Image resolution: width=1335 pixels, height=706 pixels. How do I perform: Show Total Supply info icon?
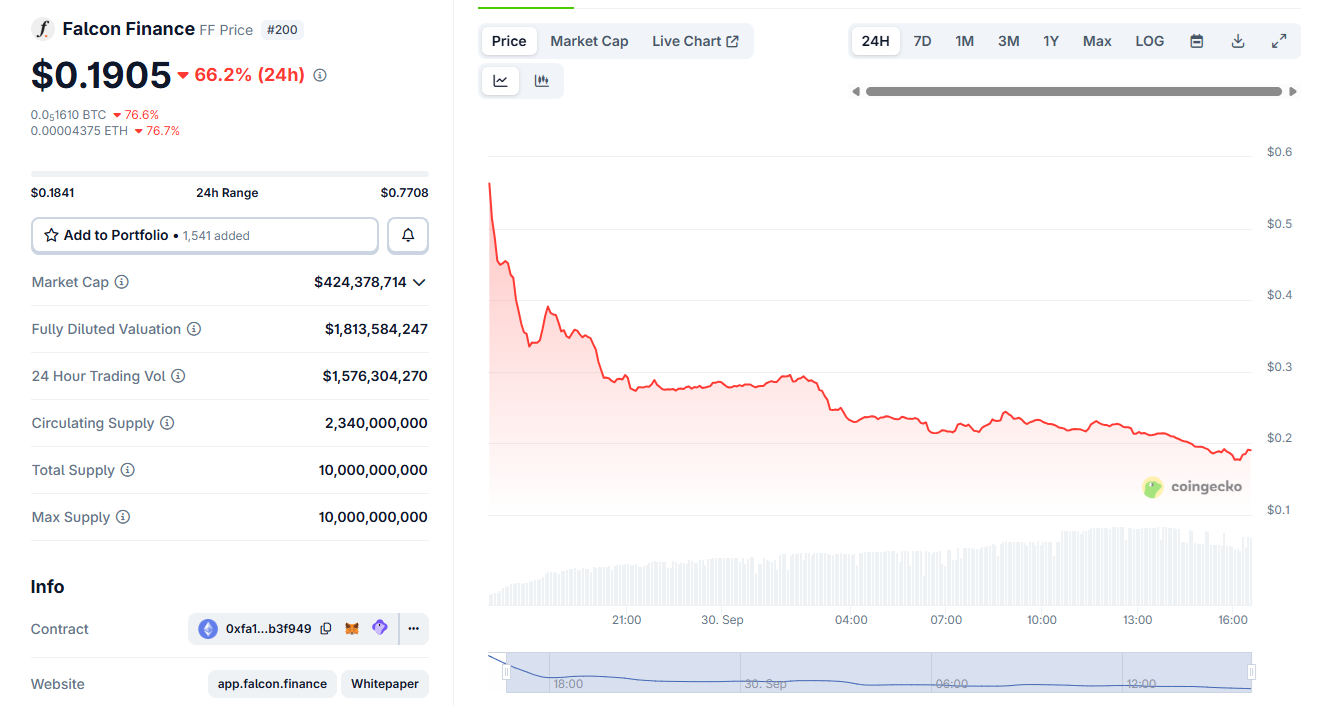[x=128, y=470]
